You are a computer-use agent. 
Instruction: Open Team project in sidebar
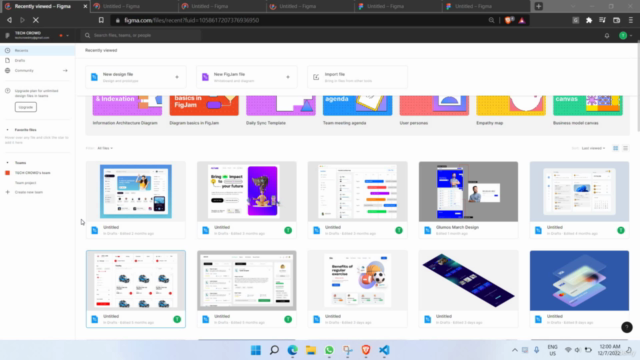coord(25,183)
